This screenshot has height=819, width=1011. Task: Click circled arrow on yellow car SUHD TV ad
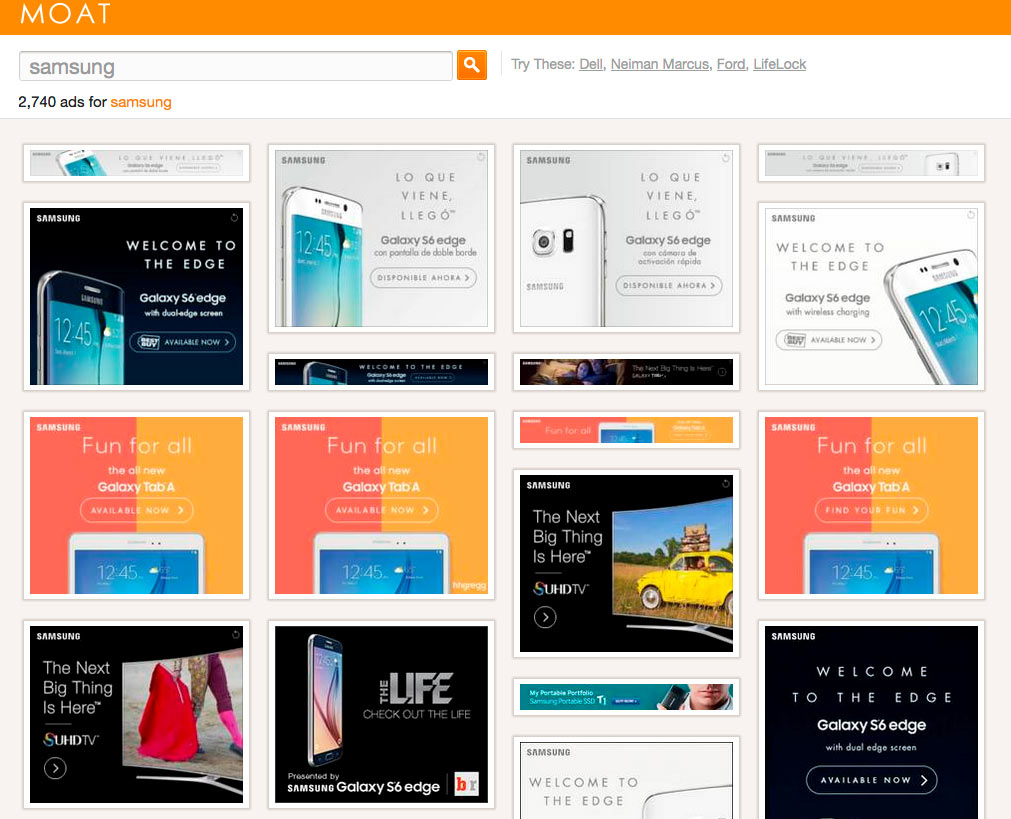(545, 617)
